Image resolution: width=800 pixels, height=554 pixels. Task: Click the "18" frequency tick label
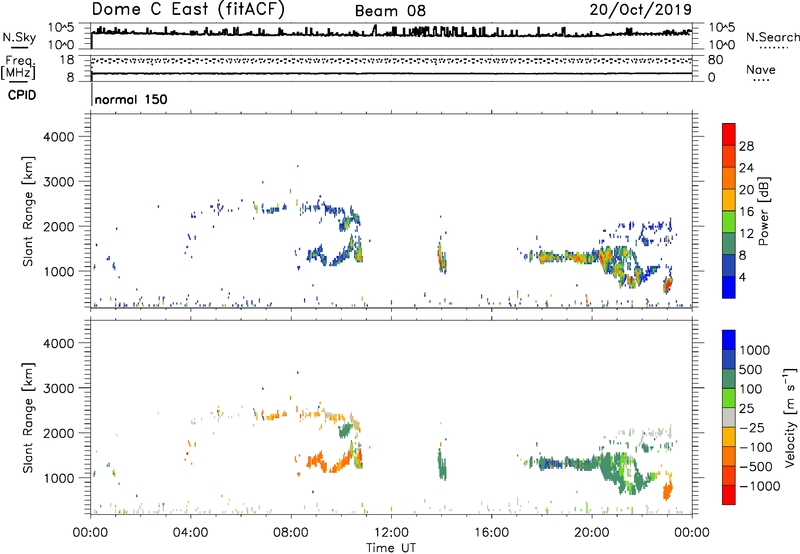[66, 60]
